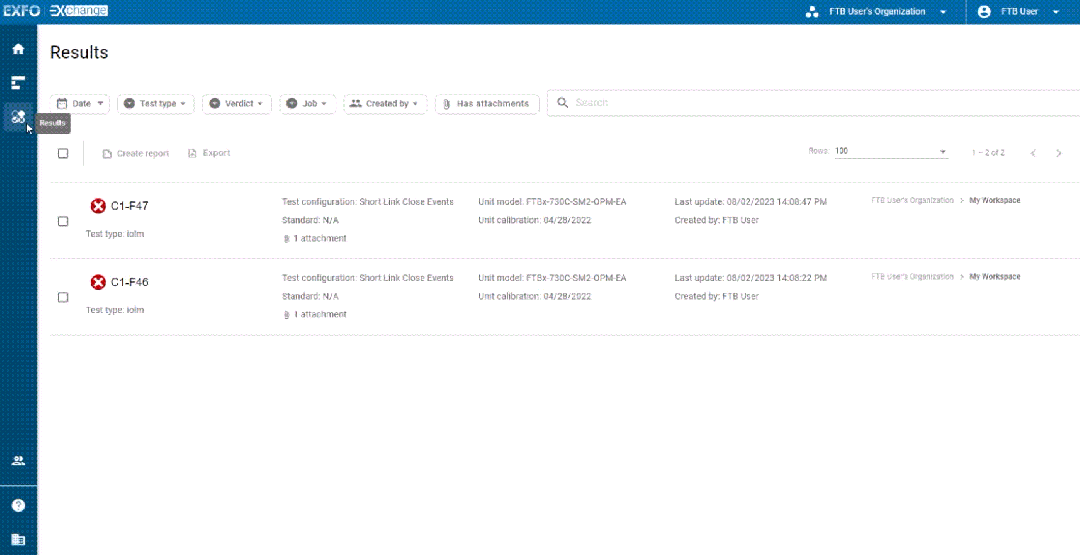The width and height of the screenshot is (1080, 555).
Task: Open the Jobs icon in sidebar
Action: [x=19, y=83]
